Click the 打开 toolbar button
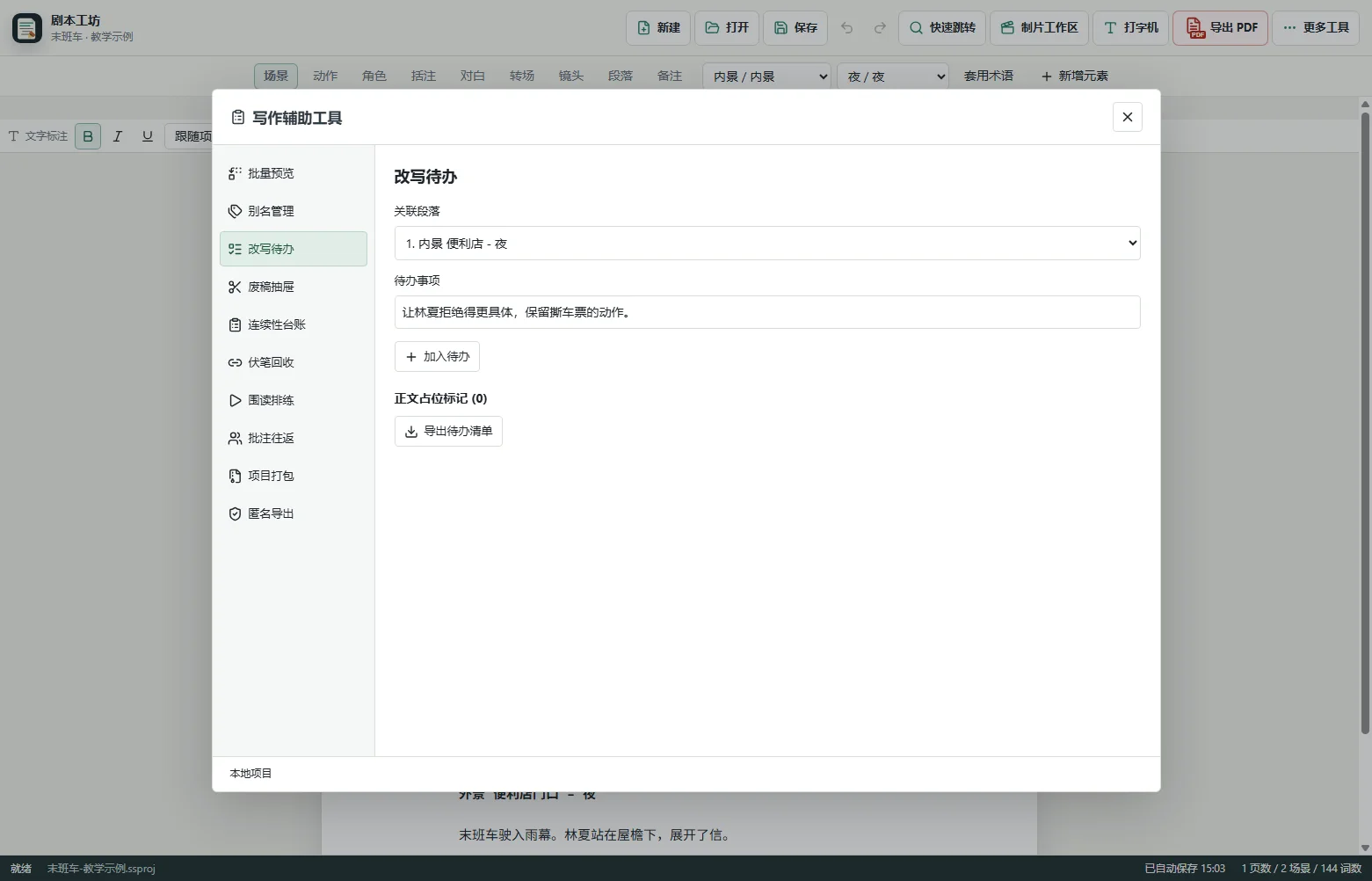This screenshot has height=881, width=1372. [x=727, y=28]
